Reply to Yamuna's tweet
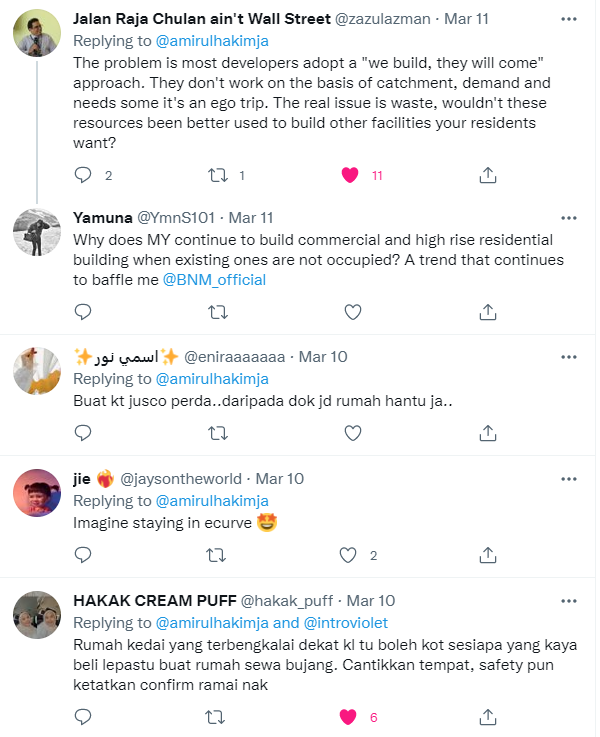Screen dimensions: 600x737 point(84,312)
